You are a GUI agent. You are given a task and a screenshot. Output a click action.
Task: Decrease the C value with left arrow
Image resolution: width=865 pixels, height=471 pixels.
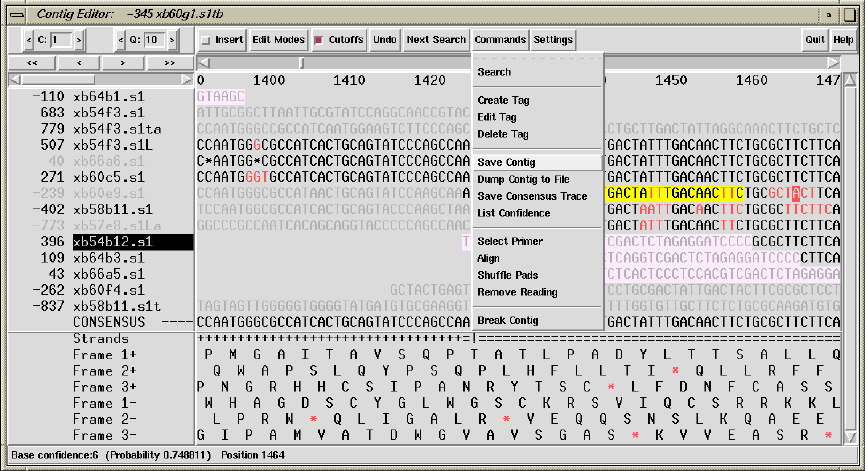click(28, 40)
